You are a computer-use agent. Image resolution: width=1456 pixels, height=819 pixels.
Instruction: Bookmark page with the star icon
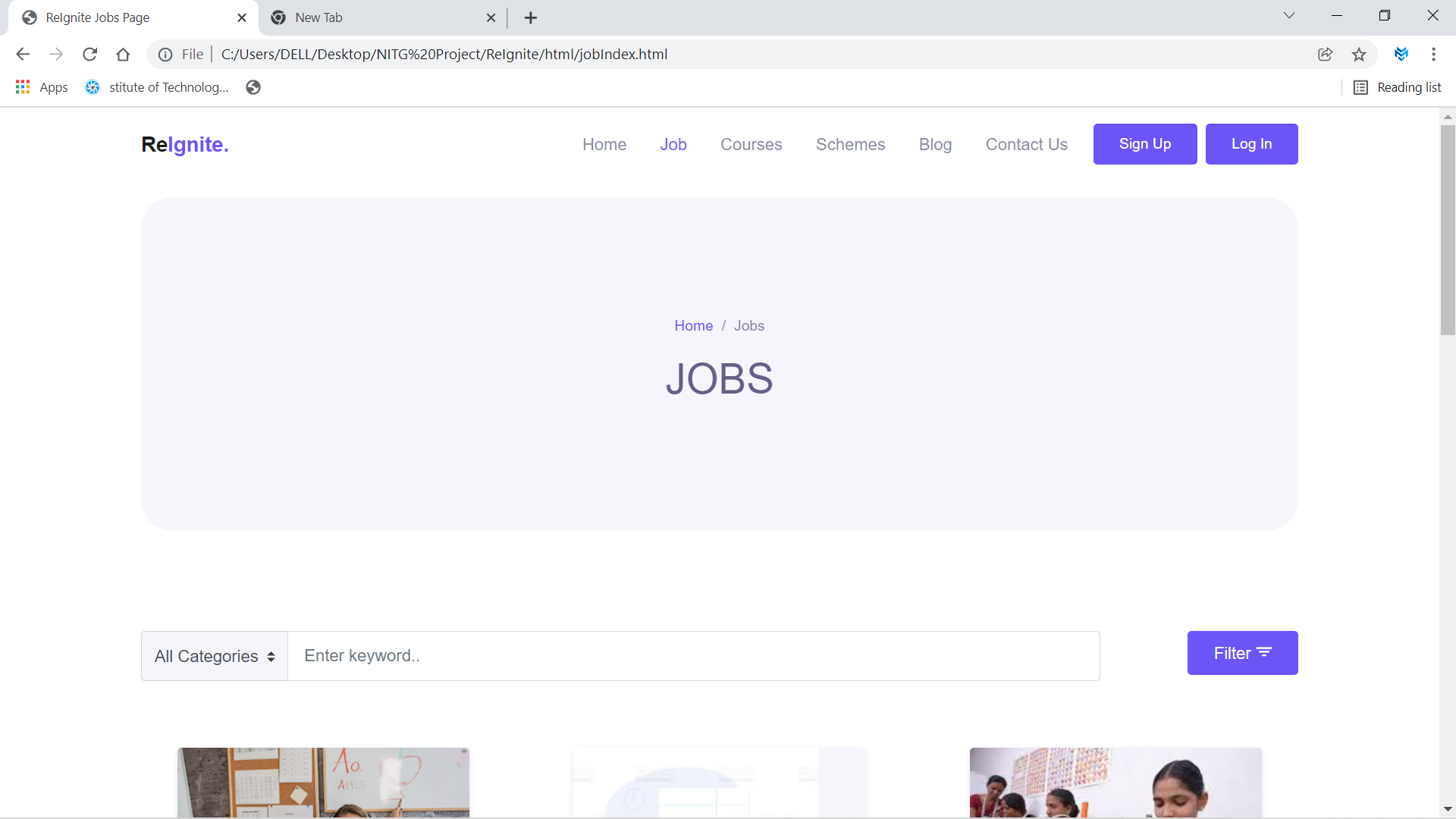pyautogui.click(x=1359, y=54)
